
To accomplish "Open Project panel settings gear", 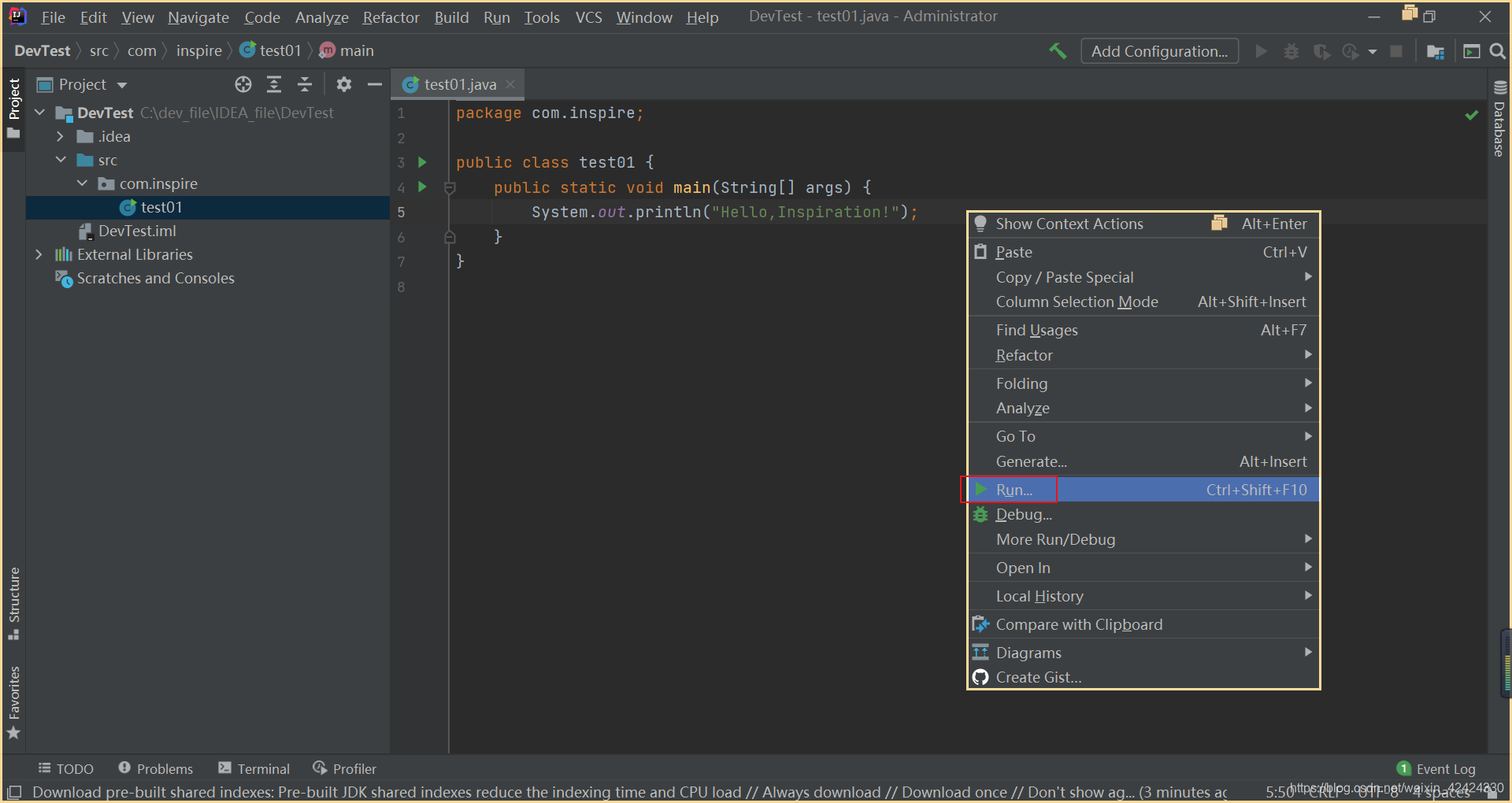I will (344, 84).
